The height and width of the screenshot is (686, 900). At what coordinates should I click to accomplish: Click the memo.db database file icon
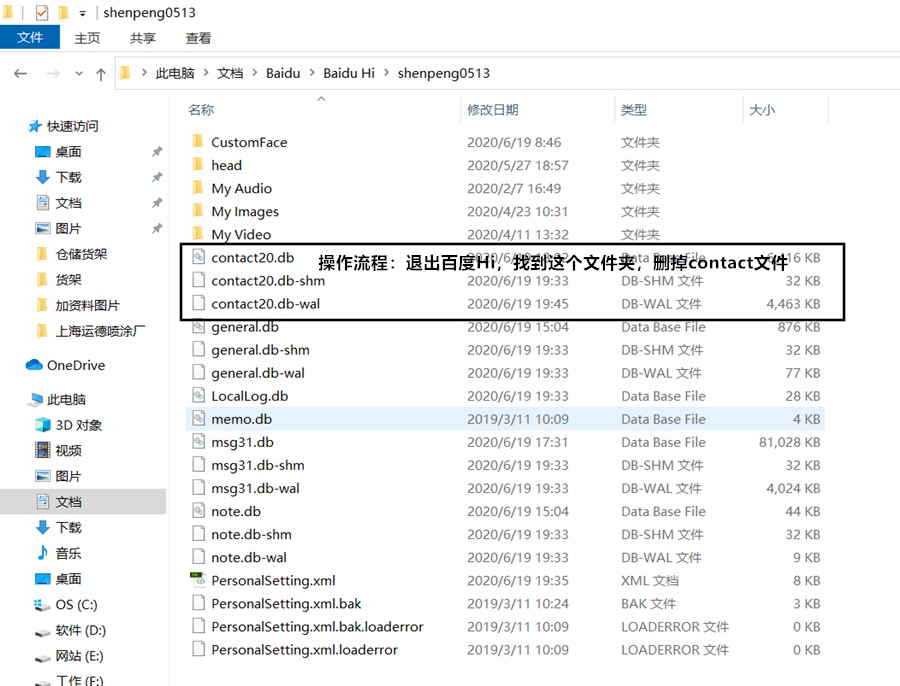(x=198, y=418)
